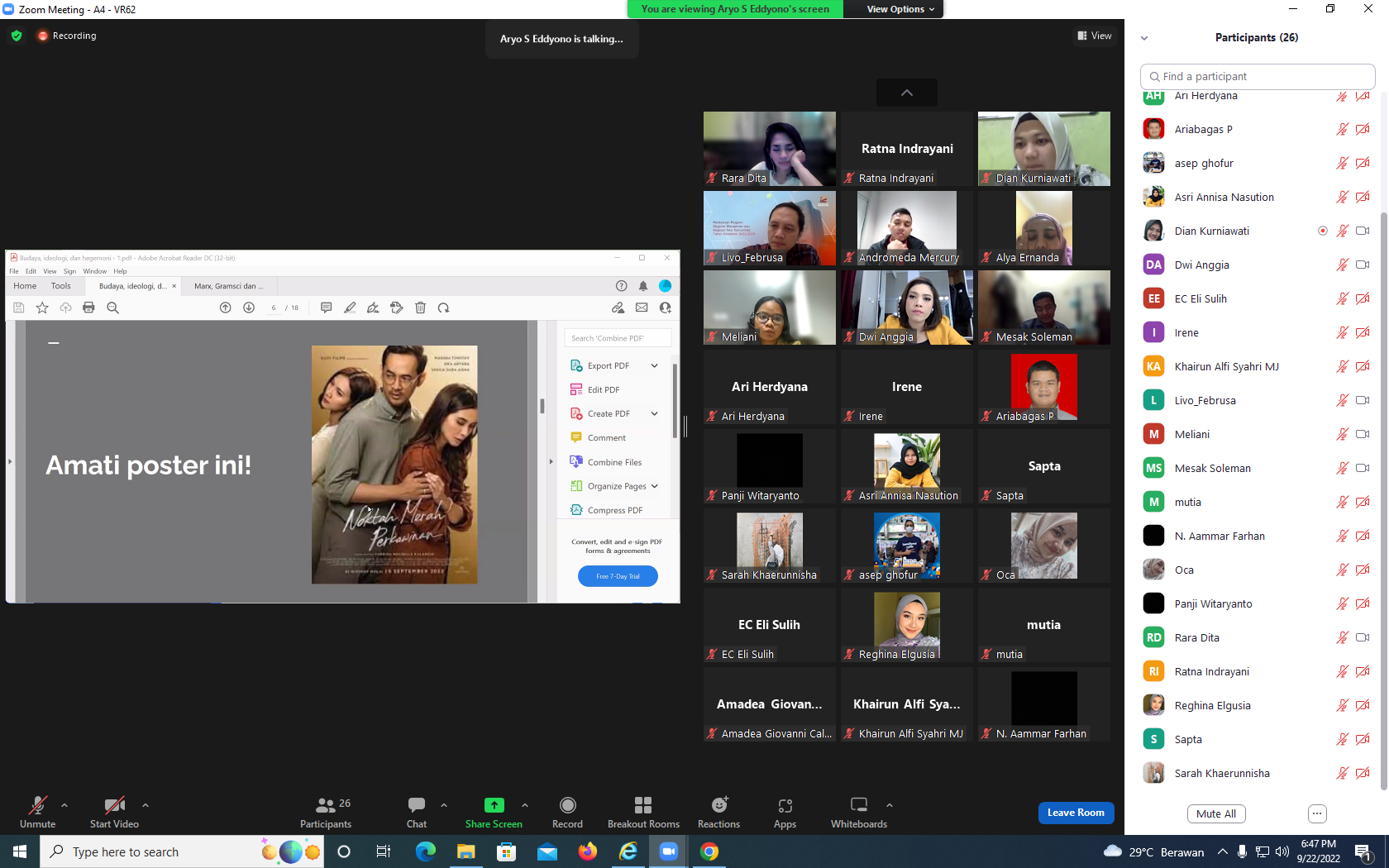Click Leave Room button

1076,813
